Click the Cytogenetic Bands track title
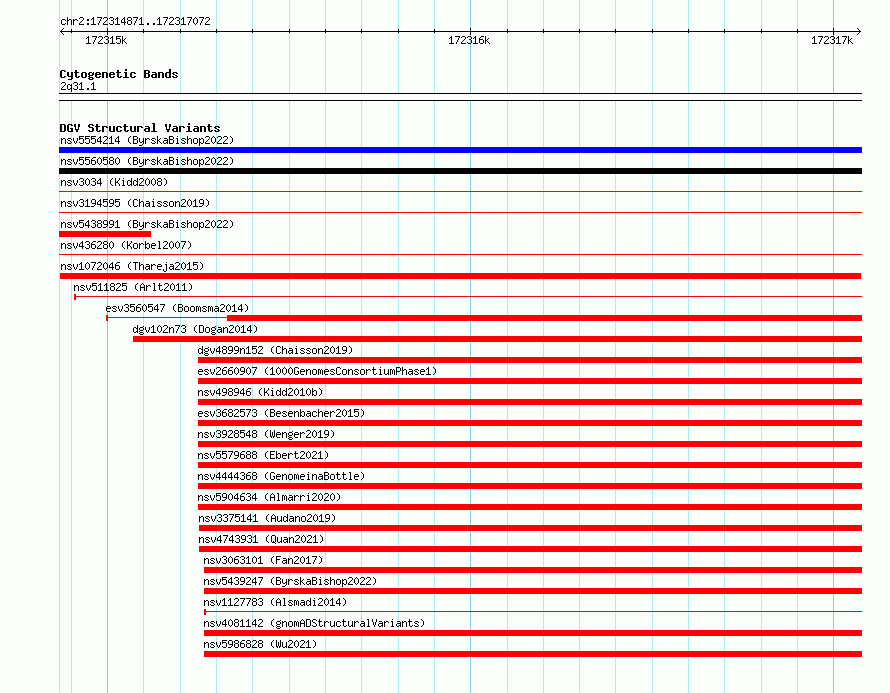890x693 pixels. (119, 74)
